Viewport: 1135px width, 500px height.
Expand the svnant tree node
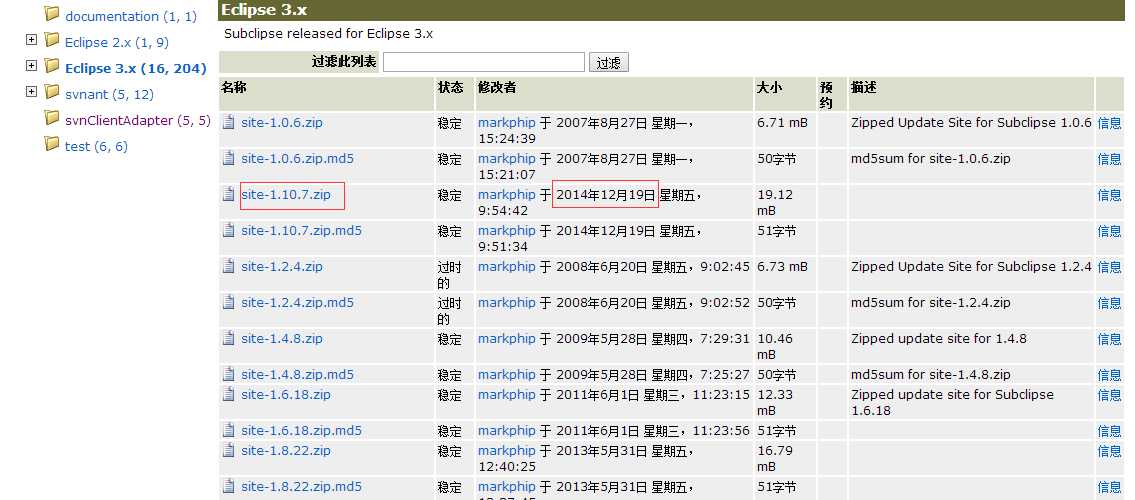tap(31, 92)
